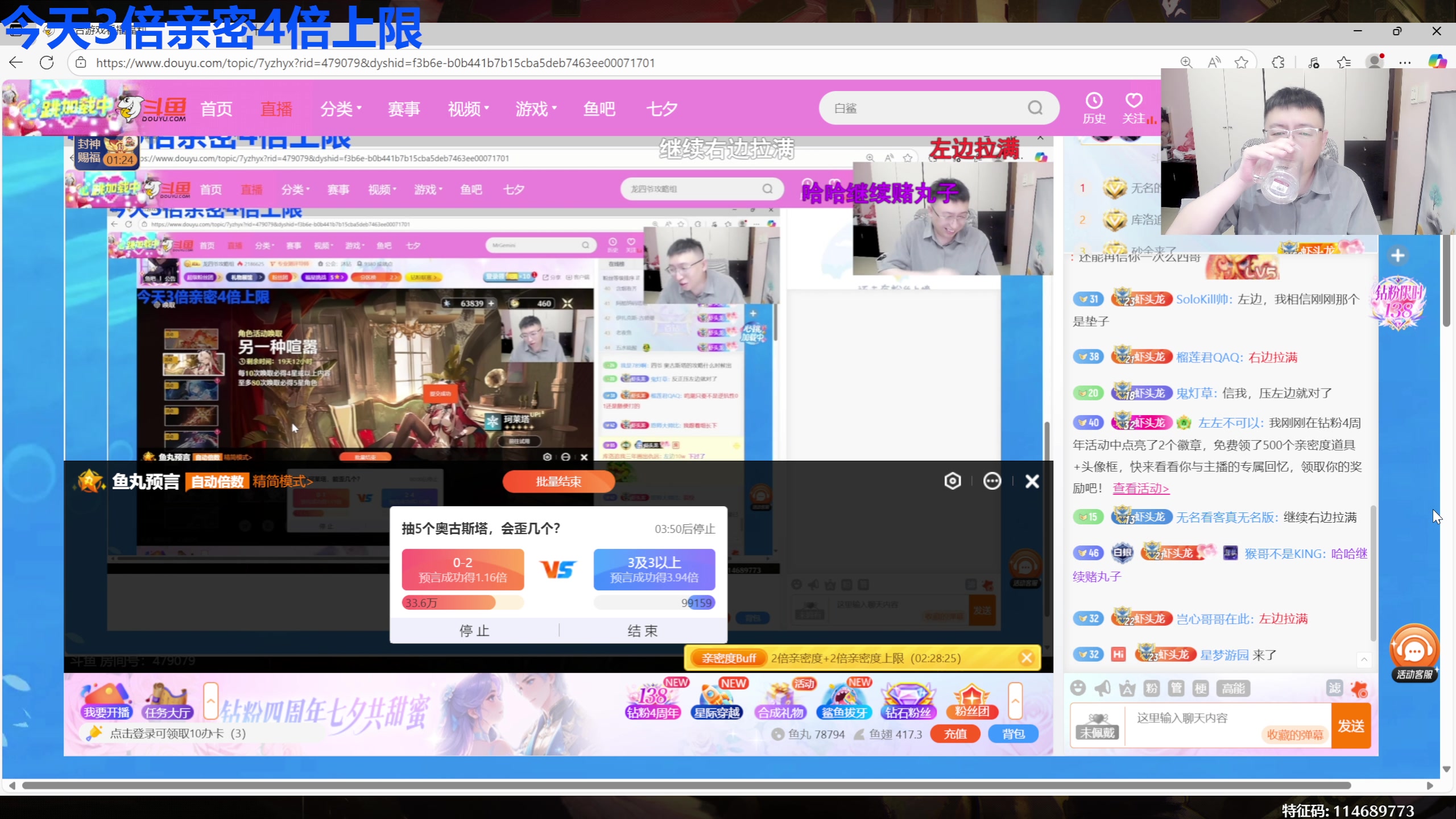Screen dimensions: 1456x819
Task: Open 收藏的弹幕 saved danmaku button
Action: pos(1295,735)
